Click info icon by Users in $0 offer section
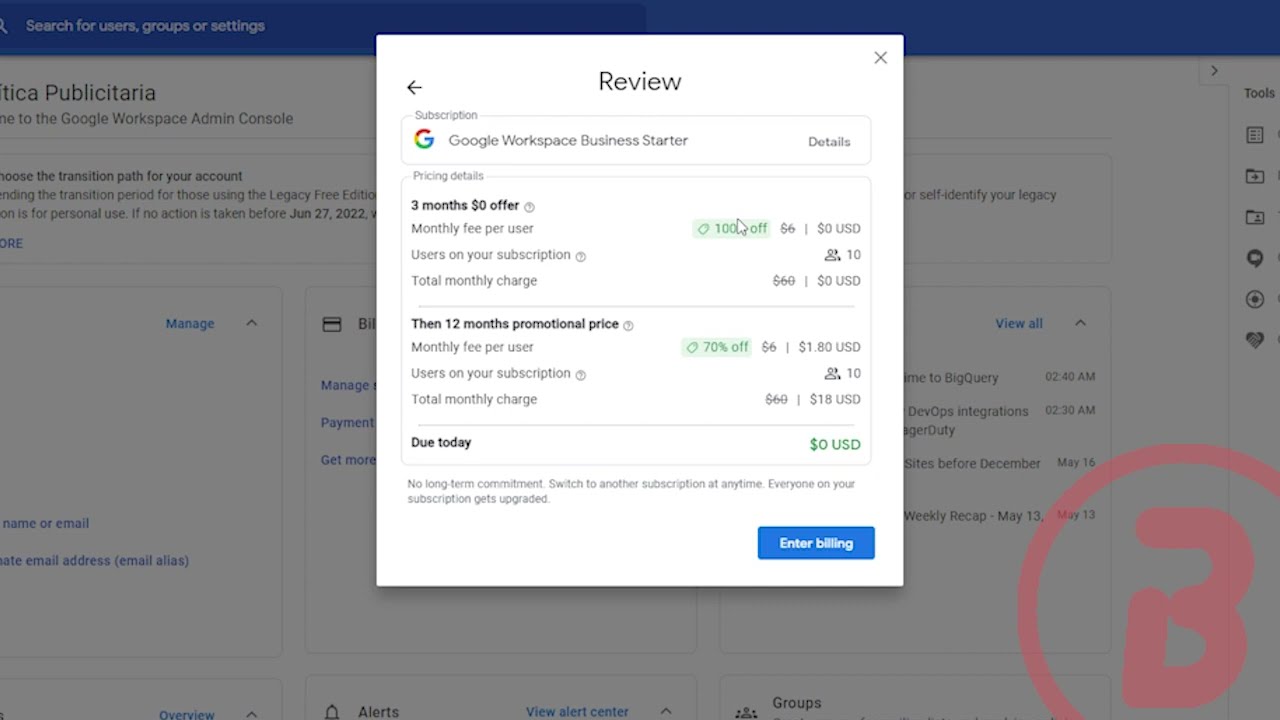This screenshot has width=1280, height=720. click(x=581, y=256)
